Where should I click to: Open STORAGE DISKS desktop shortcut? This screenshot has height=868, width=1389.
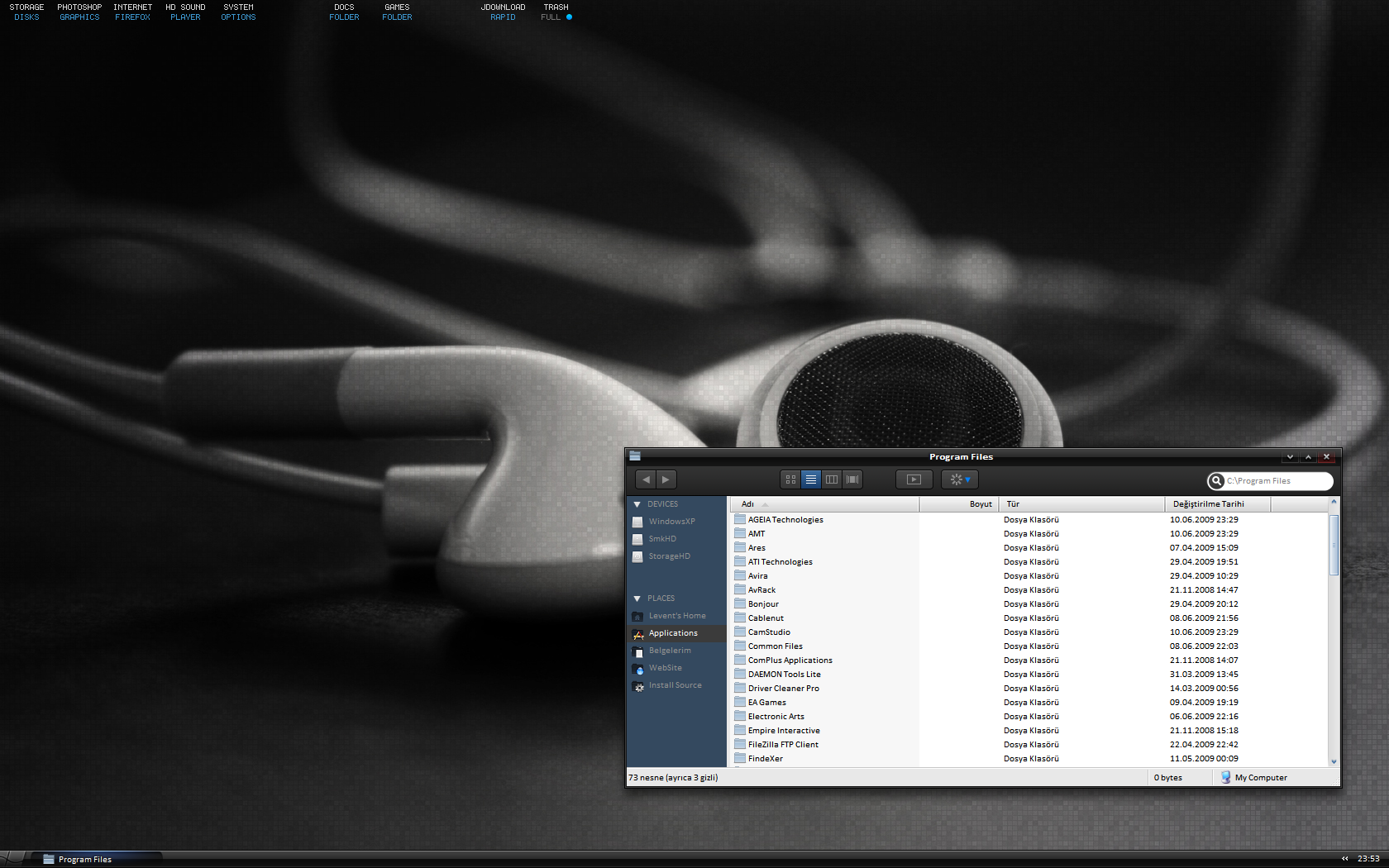(x=26, y=12)
